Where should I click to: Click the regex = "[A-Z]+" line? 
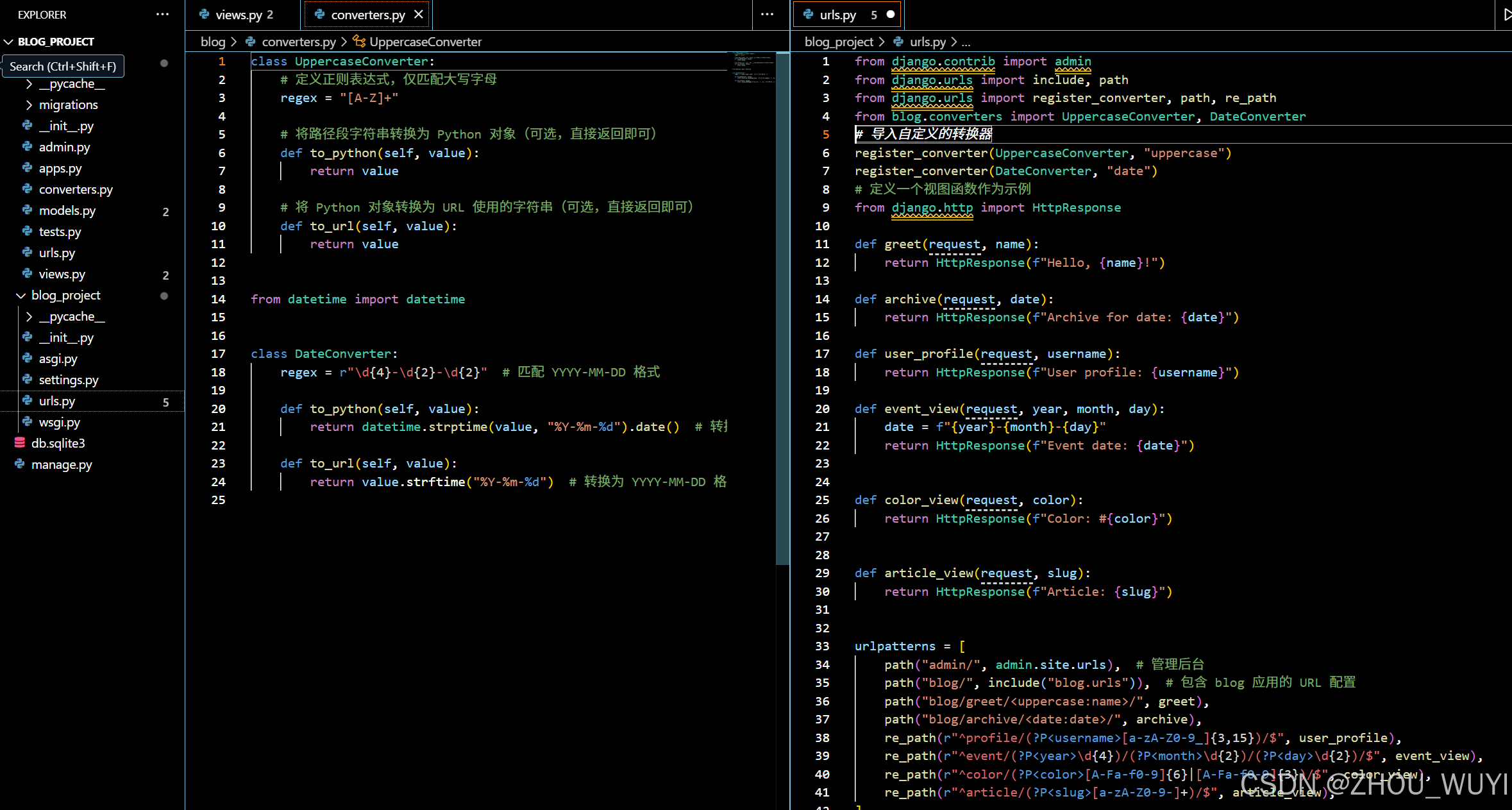coord(339,98)
